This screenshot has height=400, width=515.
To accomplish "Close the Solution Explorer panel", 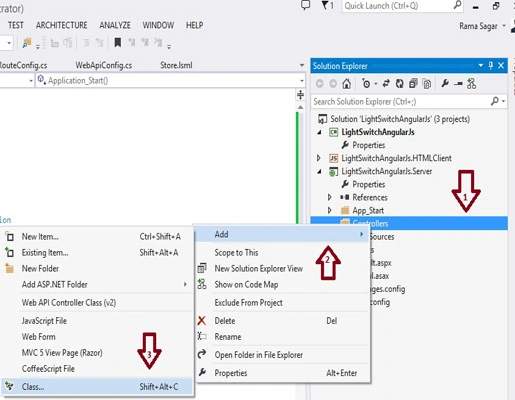I will click(501, 65).
